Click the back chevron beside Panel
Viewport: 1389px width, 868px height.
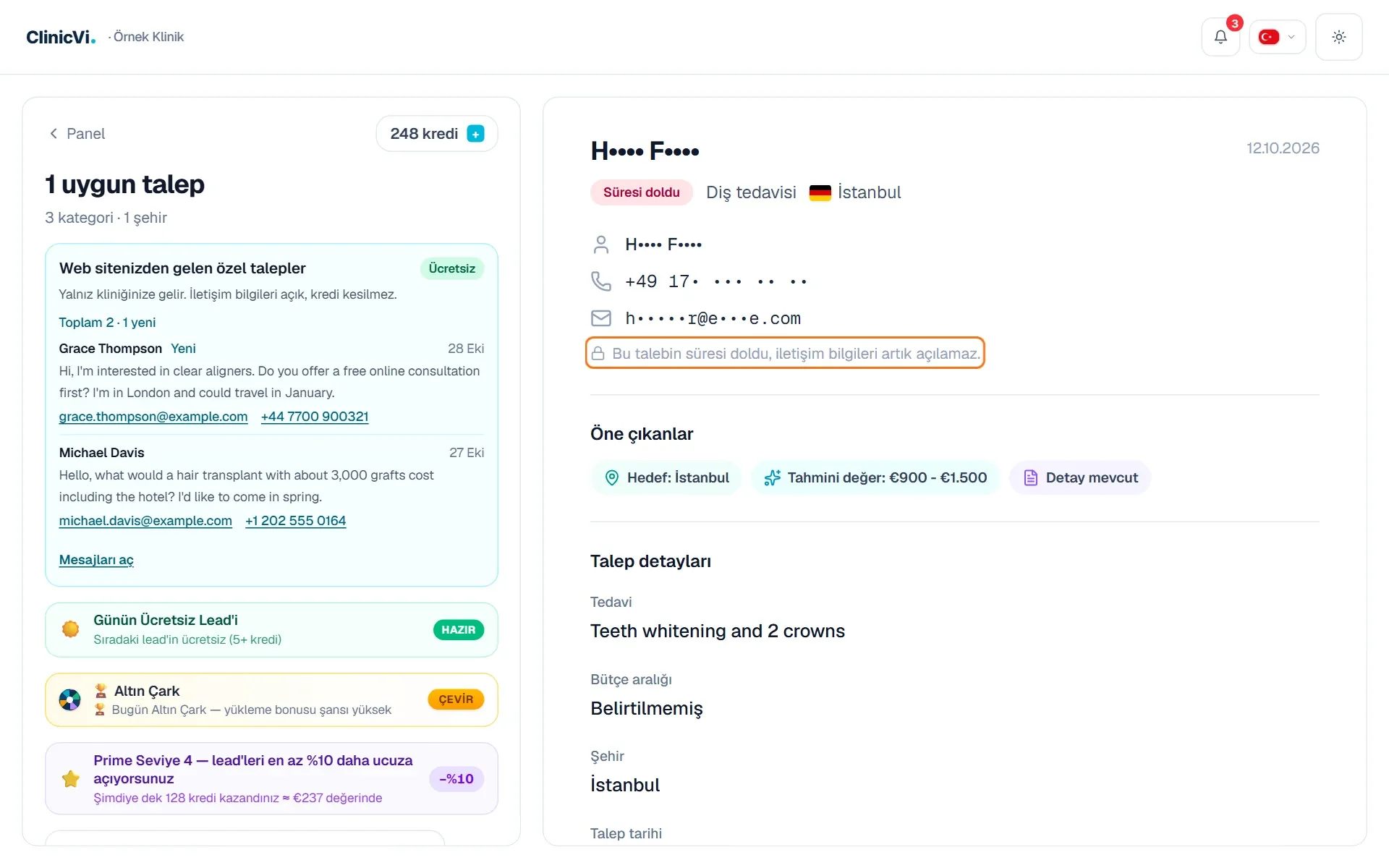coord(54,134)
